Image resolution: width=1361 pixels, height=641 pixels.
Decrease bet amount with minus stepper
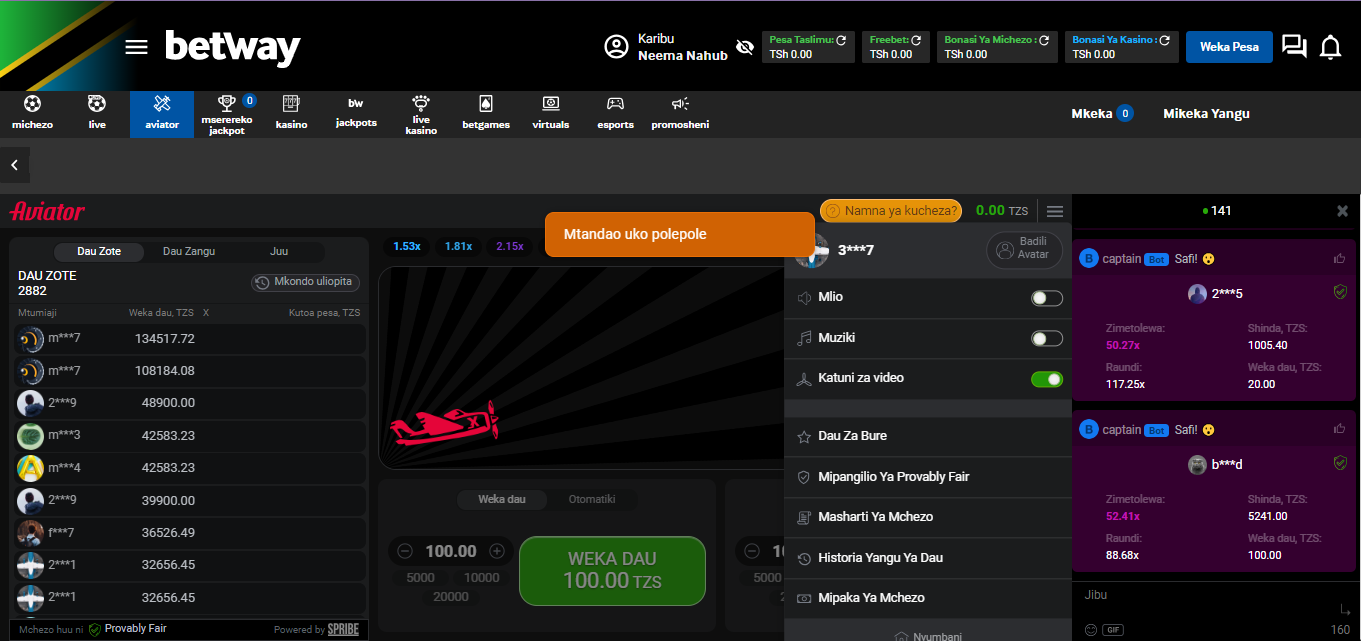pyautogui.click(x=405, y=551)
